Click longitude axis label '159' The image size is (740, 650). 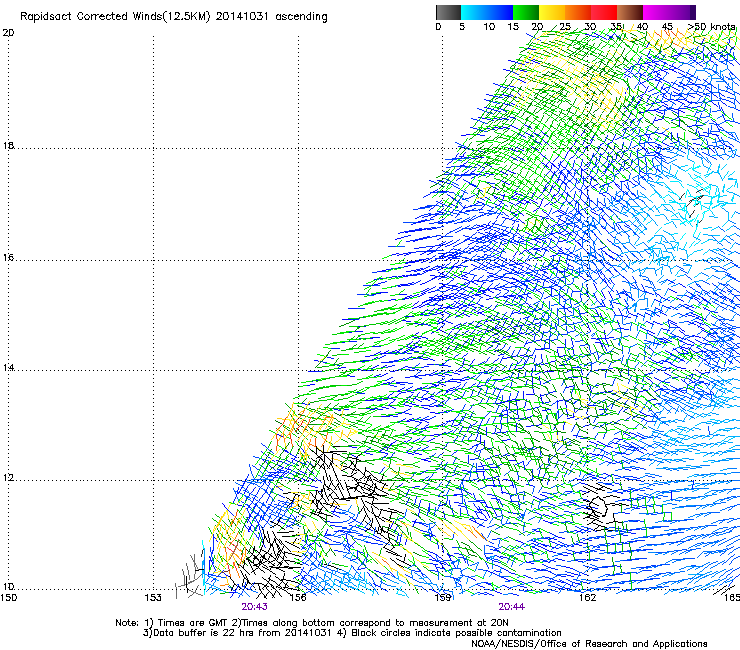point(443,598)
